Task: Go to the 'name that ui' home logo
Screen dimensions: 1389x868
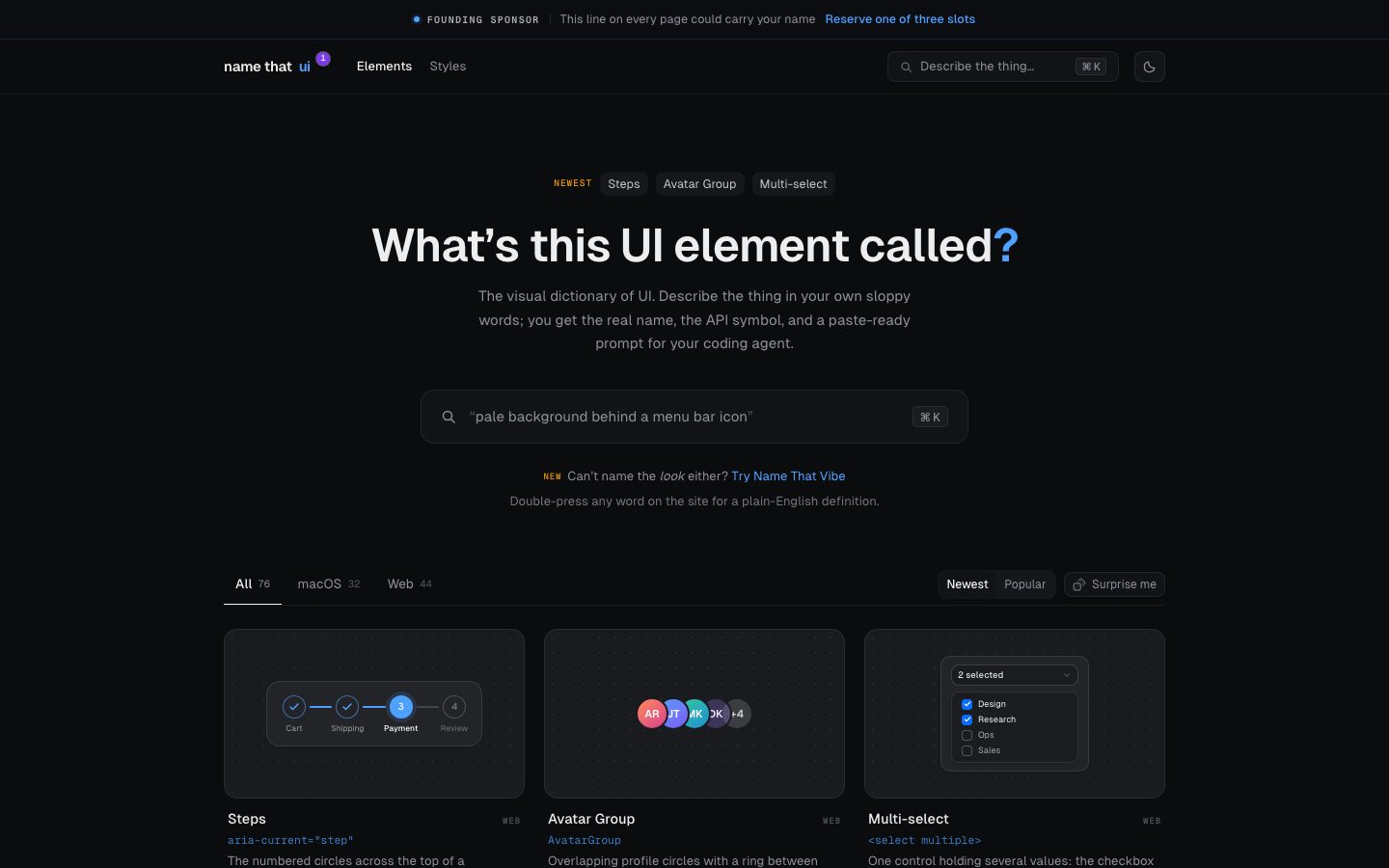Action: click(267, 67)
